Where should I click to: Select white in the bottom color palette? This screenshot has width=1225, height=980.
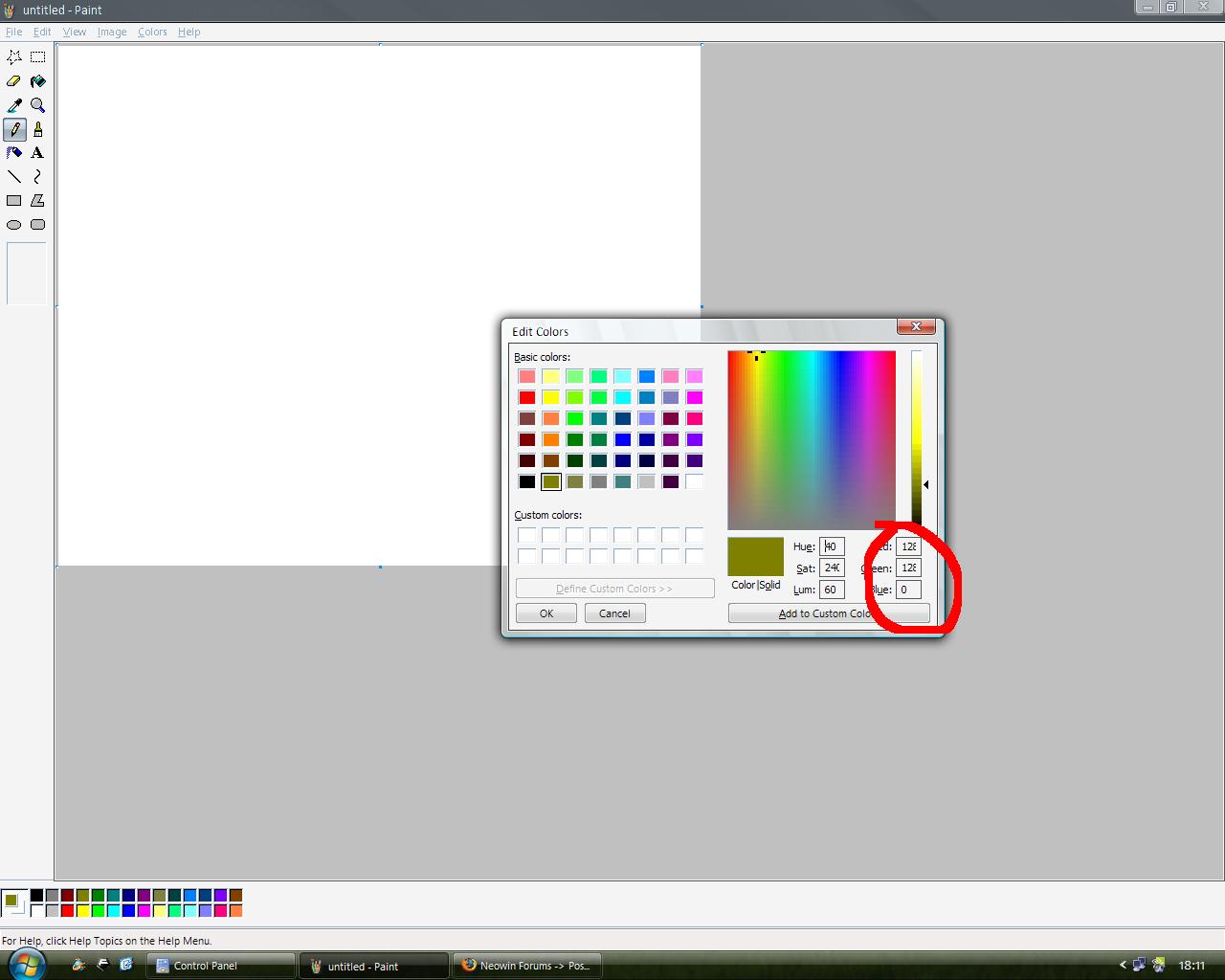tap(36, 911)
